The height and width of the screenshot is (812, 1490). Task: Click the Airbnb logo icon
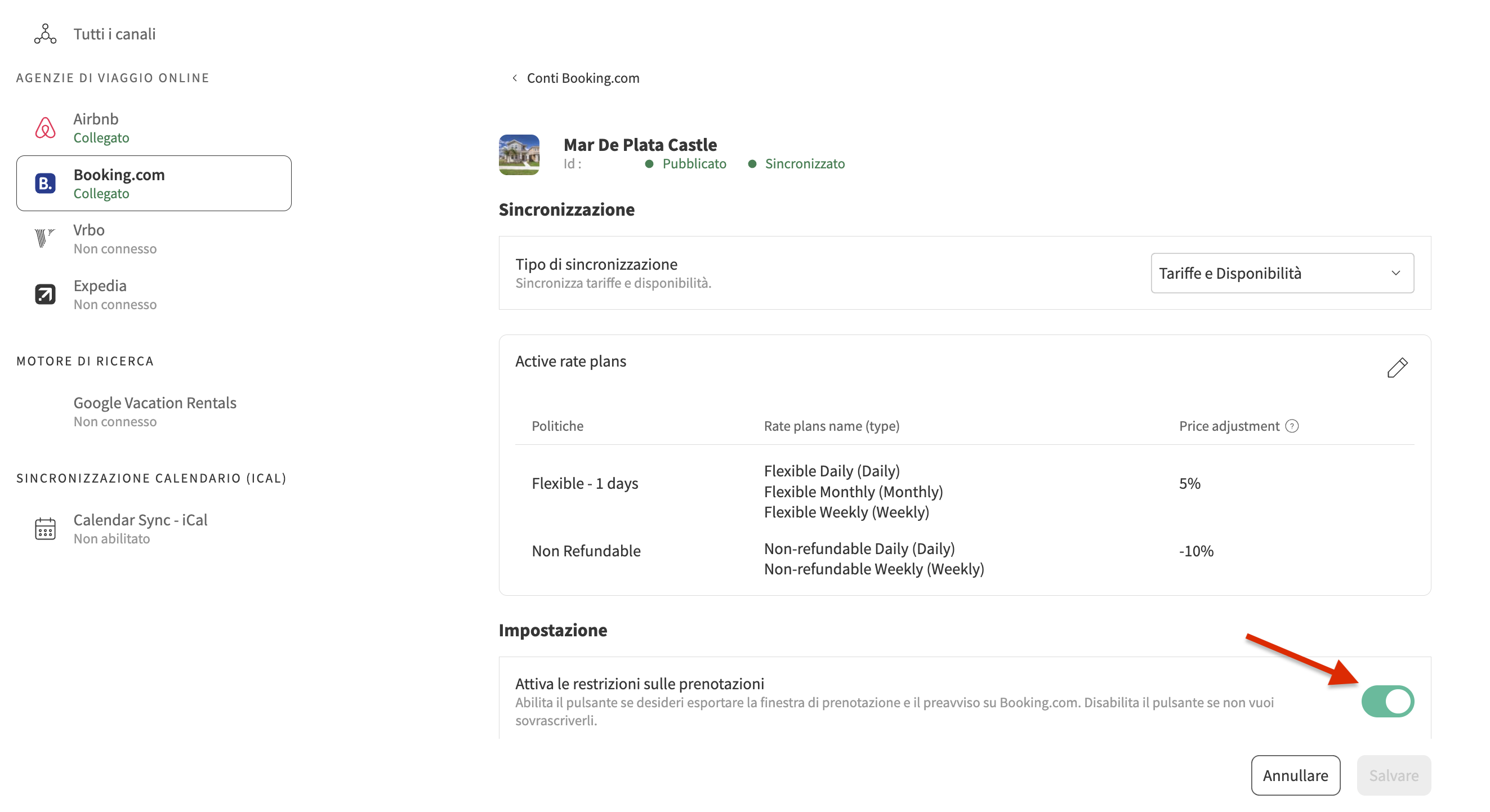click(x=45, y=128)
